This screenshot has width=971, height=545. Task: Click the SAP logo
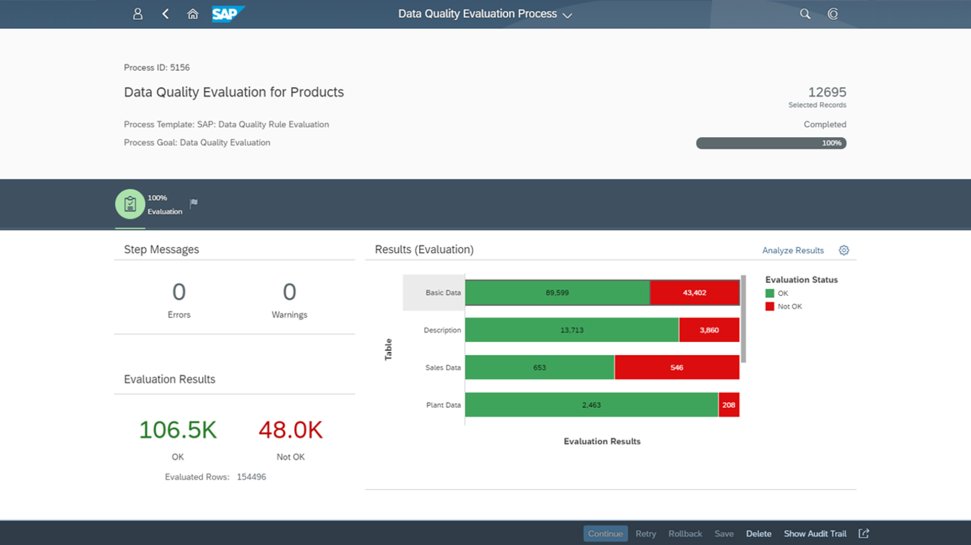(228, 14)
